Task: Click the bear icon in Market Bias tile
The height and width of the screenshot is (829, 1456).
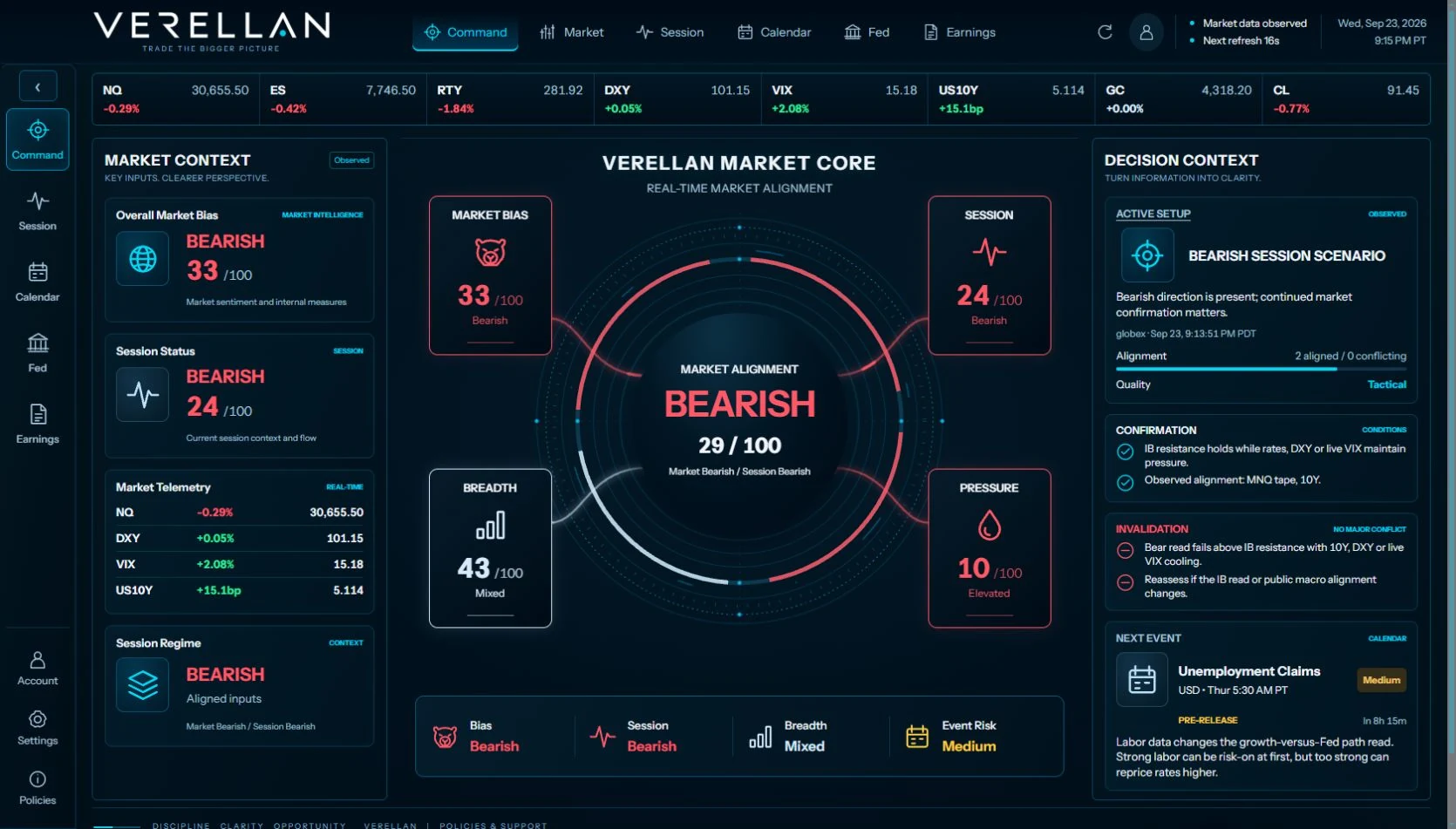Action: (x=490, y=253)
